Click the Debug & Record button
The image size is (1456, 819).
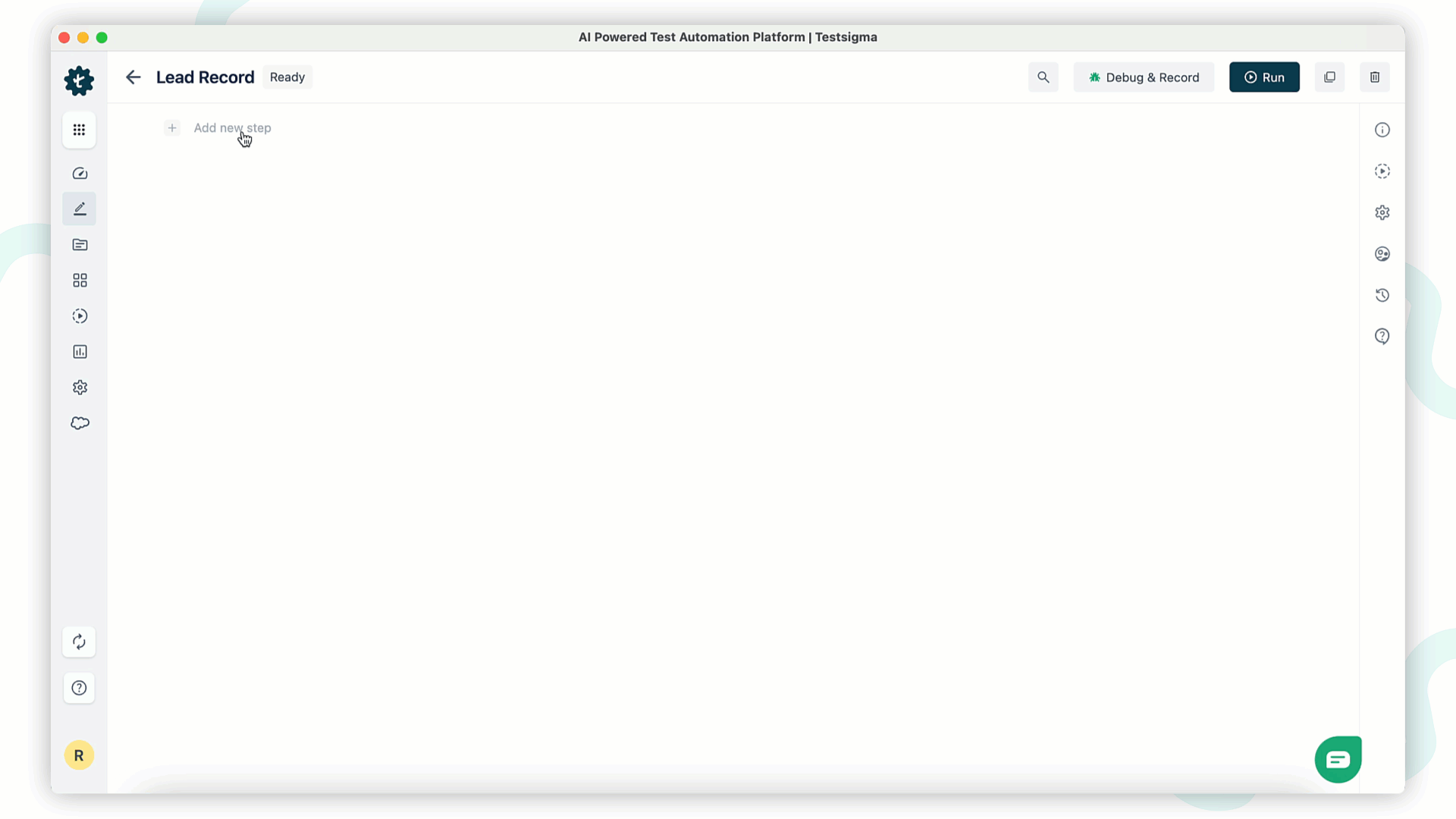tap(1144, 77)
